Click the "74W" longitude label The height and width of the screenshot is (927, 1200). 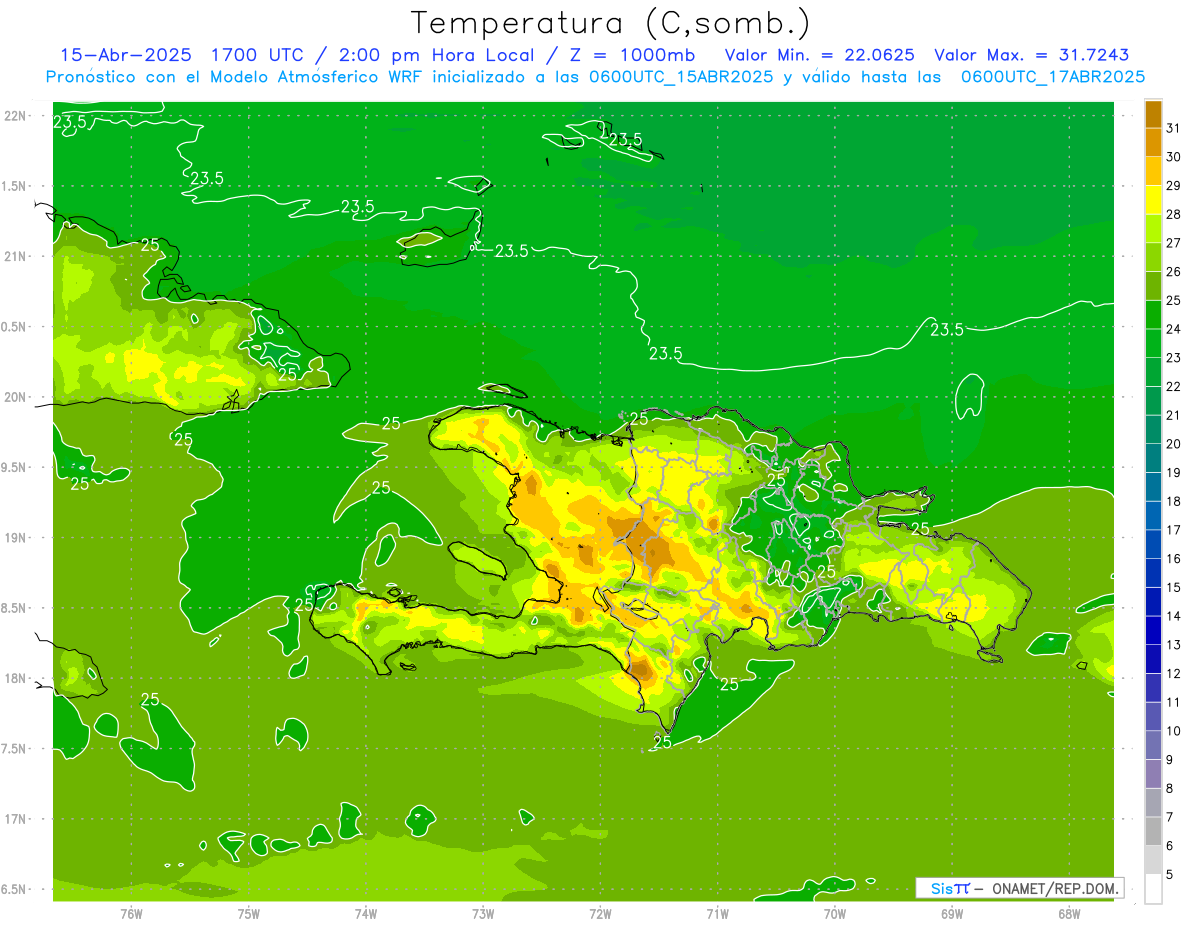tap(365, 914)
